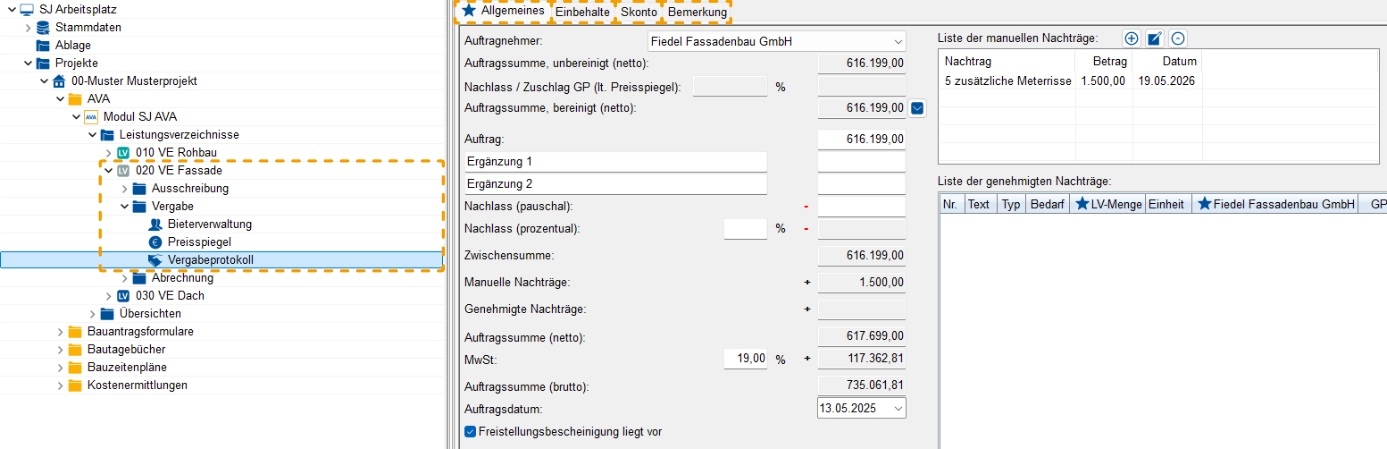This screenshot has height=449, width=1387.
Task: Click the yellow AVA folder icon
Action: [75, 99]
